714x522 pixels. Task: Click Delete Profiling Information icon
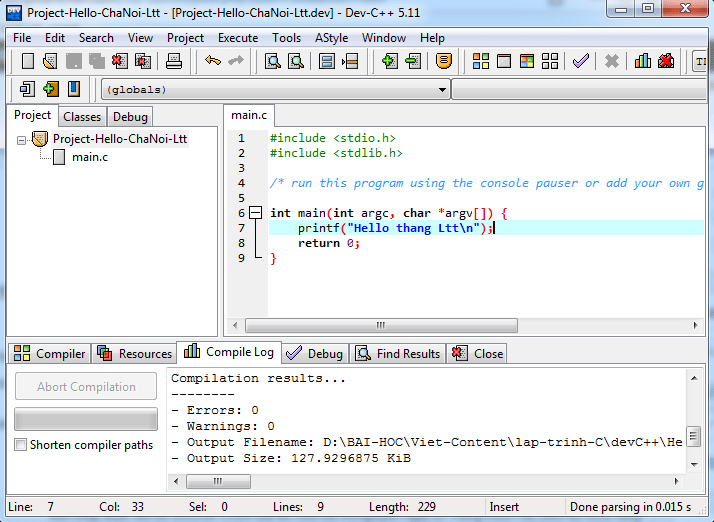[x=666, y=61]
